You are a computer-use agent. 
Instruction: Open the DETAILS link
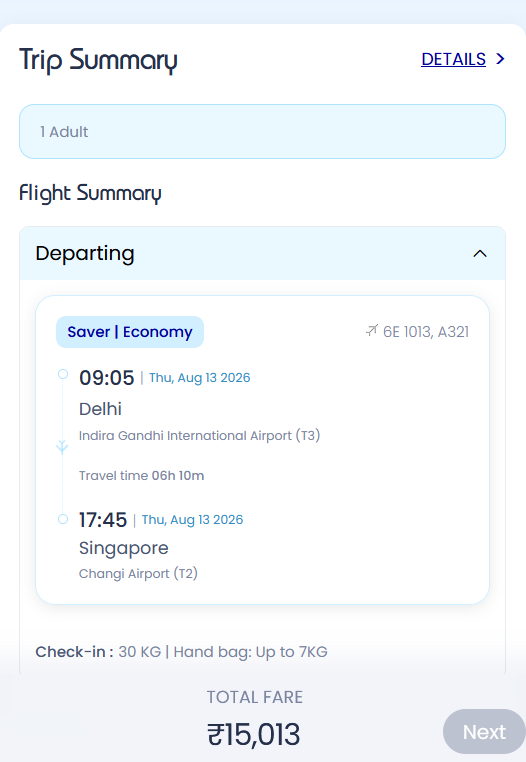pos(453,59)
